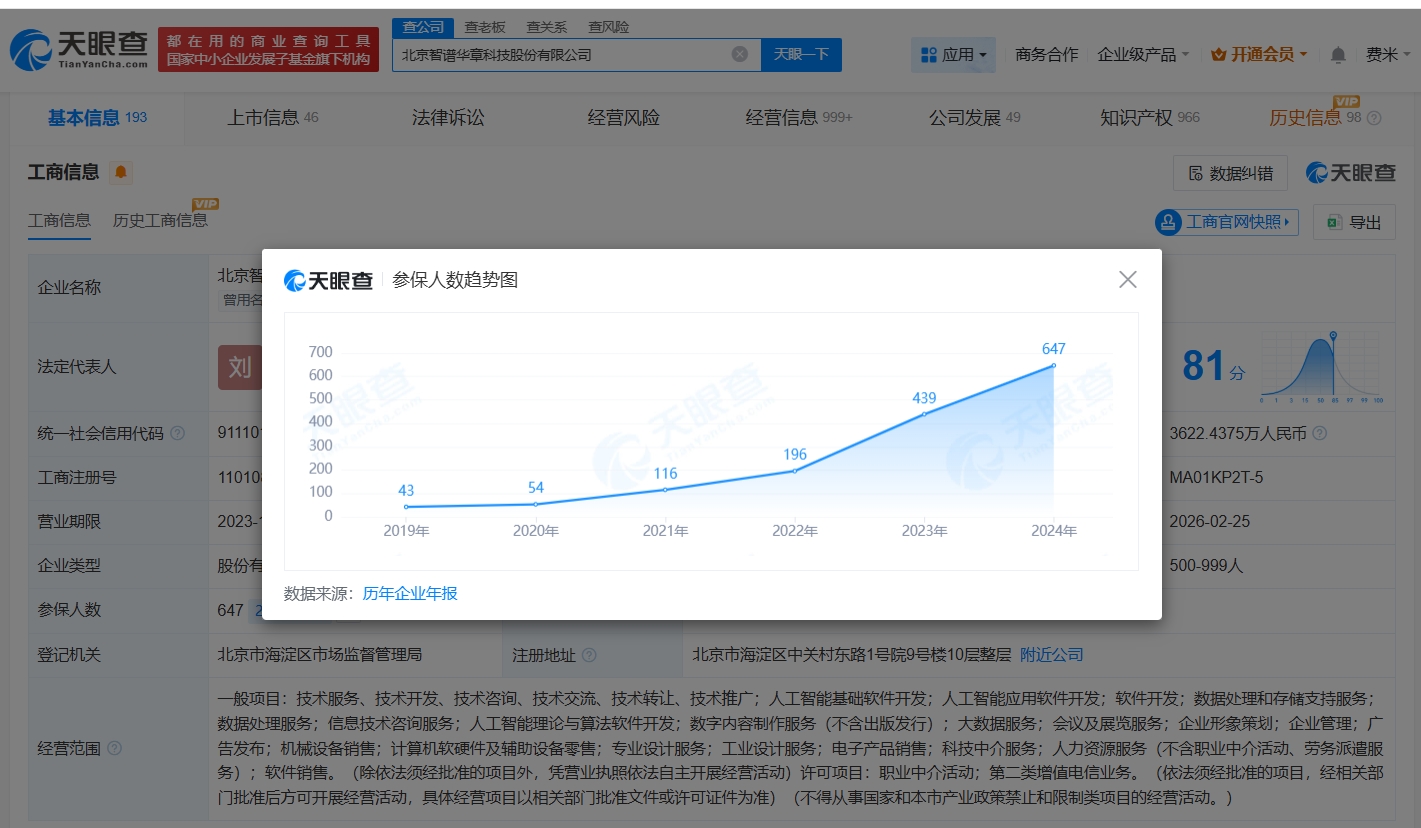
Task: Click the 500-999人 staff size value
Action: (x=1206, y=566)
